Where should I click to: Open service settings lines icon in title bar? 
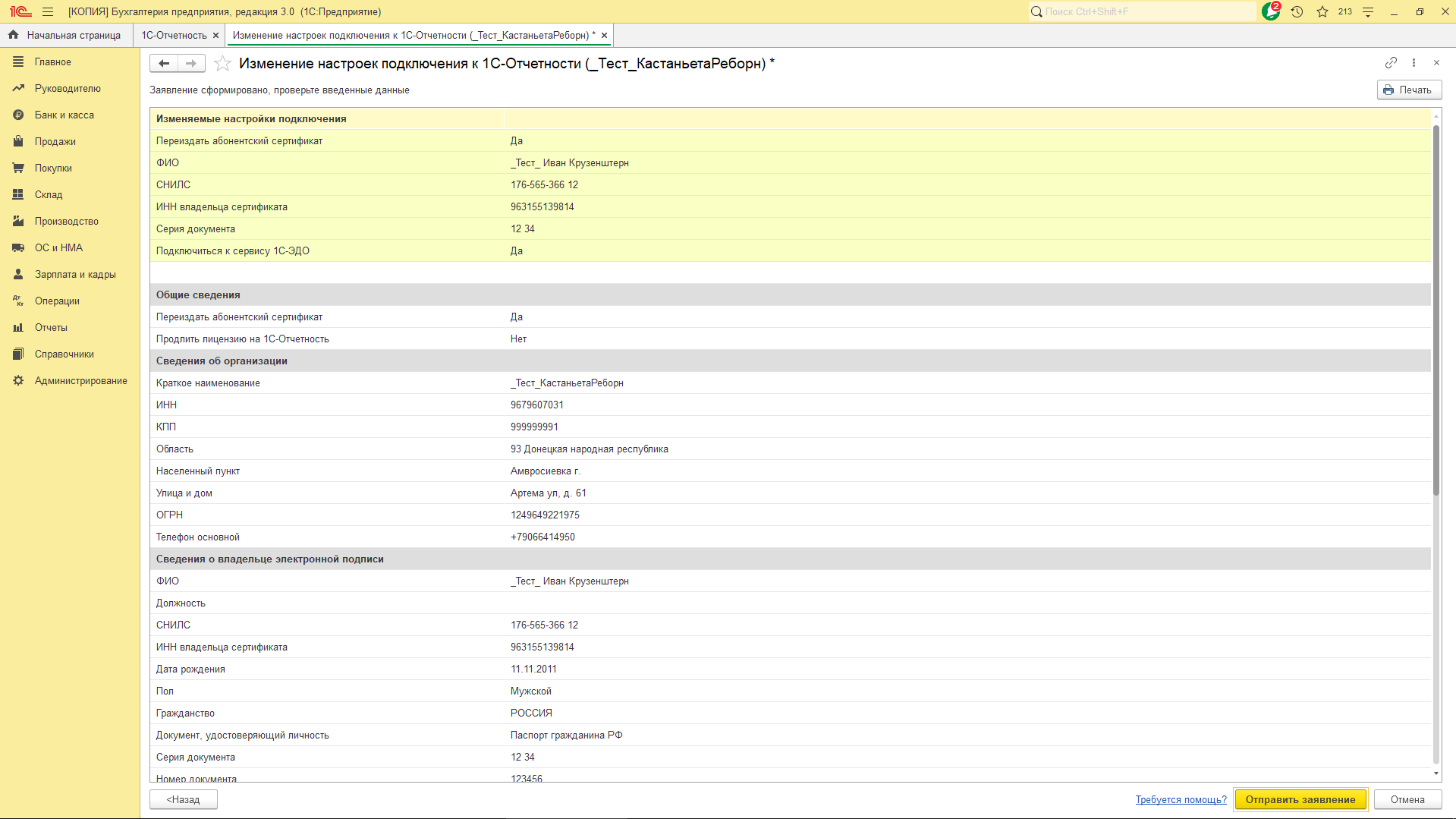[x=1368, y=11]
